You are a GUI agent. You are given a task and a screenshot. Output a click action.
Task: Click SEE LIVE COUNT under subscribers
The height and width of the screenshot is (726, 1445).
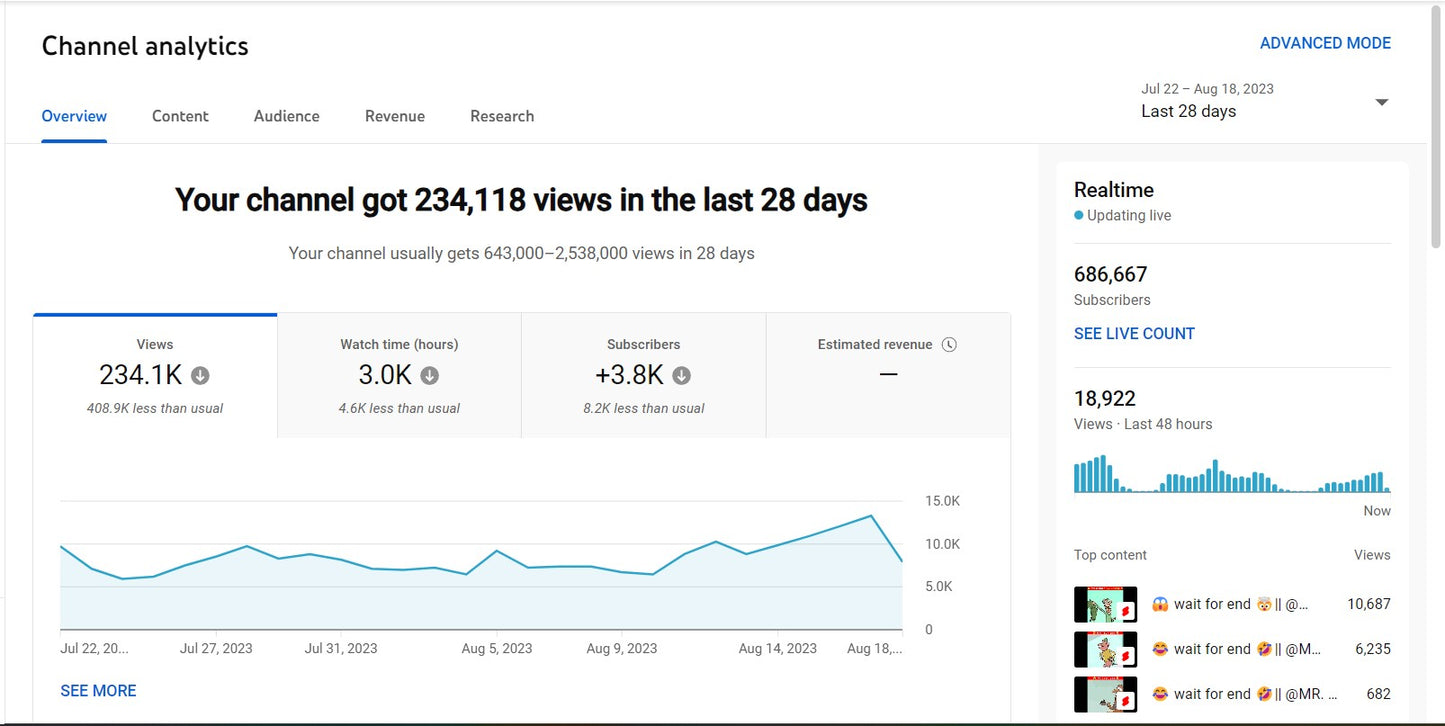[x=1134, y=334]
